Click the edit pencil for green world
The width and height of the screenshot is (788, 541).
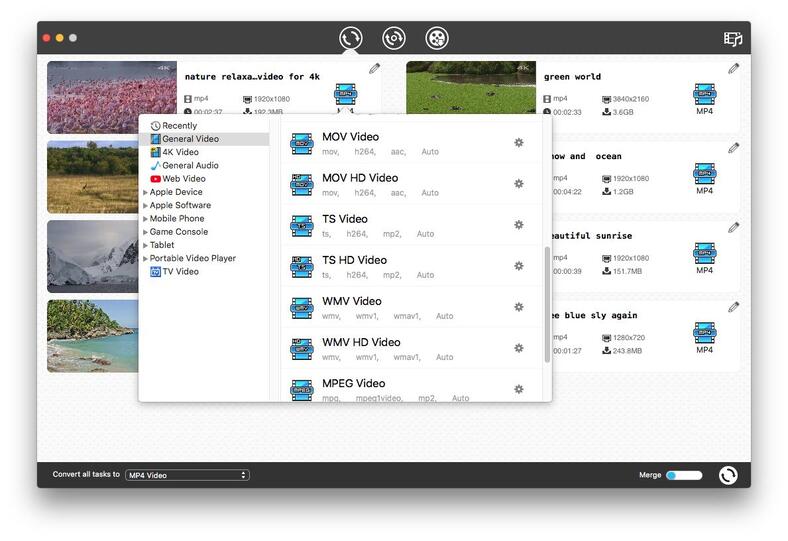[733, 68]
